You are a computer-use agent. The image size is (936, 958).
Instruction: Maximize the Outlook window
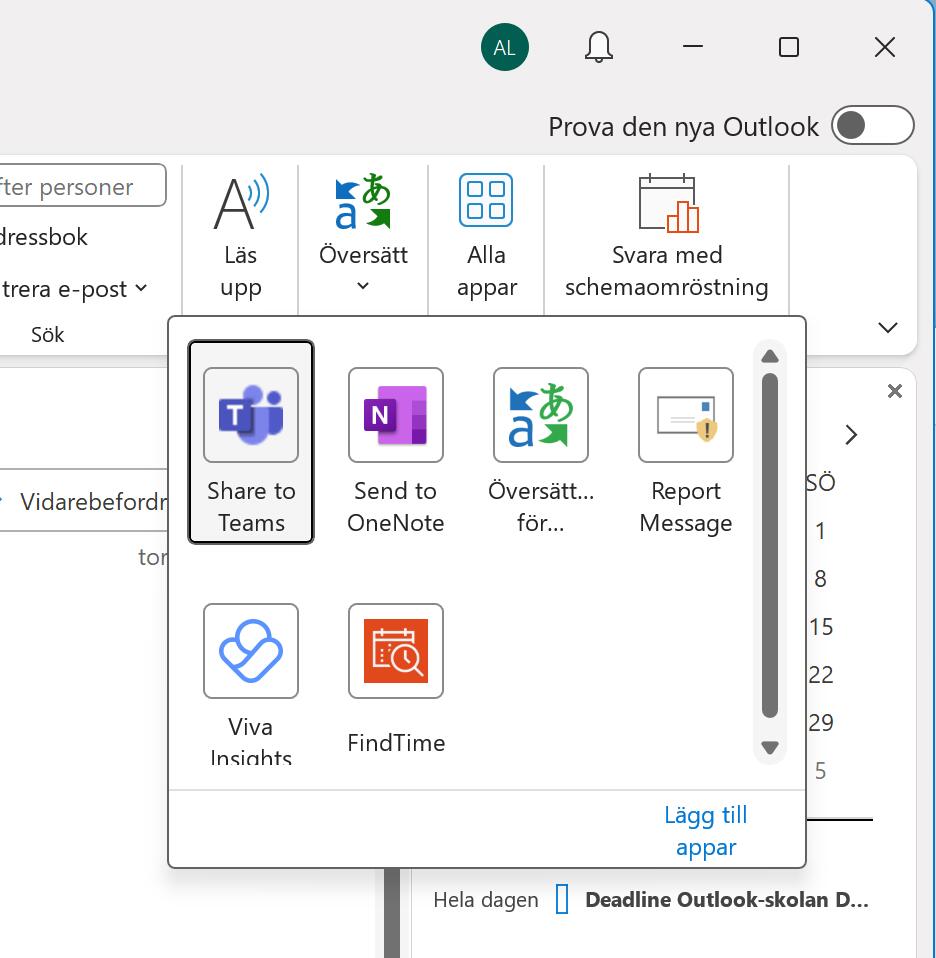pos(789,47)
